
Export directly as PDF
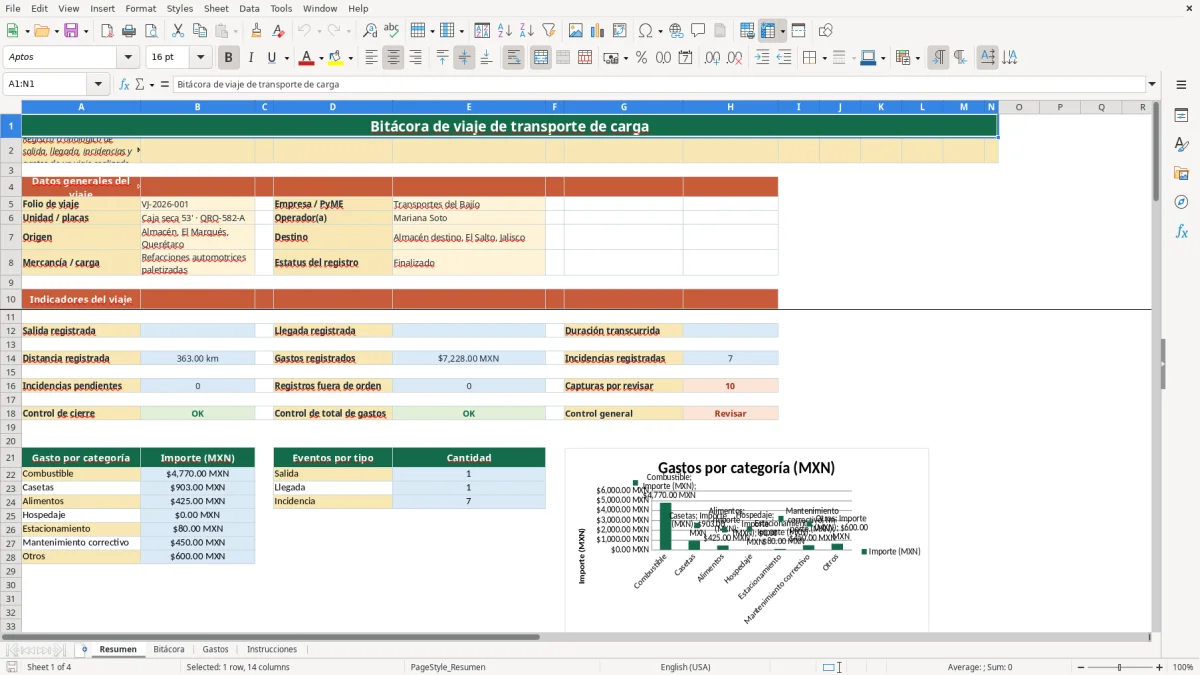(x=107, y=31)
